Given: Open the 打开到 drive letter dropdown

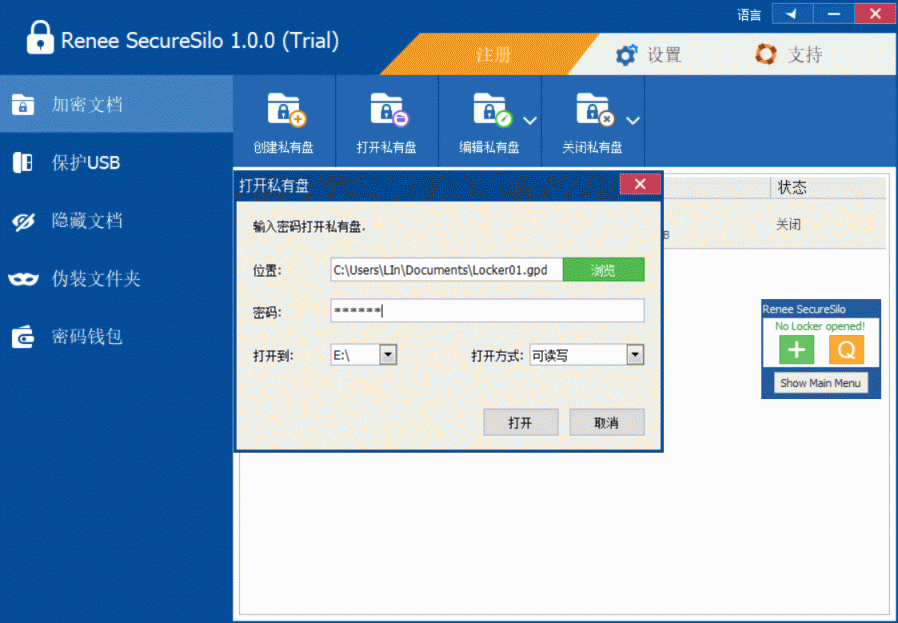Looking at the screenshot, I should pyautogui.click(x=388, y=355).
